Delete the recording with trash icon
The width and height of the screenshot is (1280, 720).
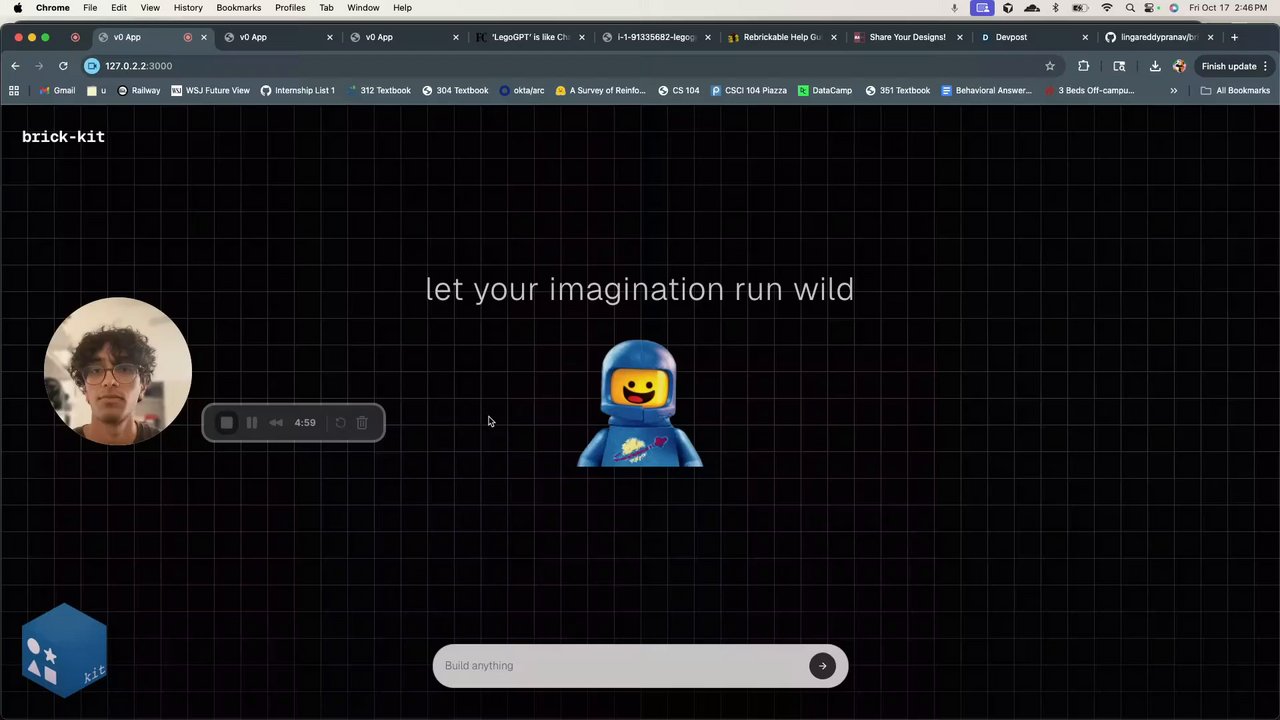coord(362,423)
